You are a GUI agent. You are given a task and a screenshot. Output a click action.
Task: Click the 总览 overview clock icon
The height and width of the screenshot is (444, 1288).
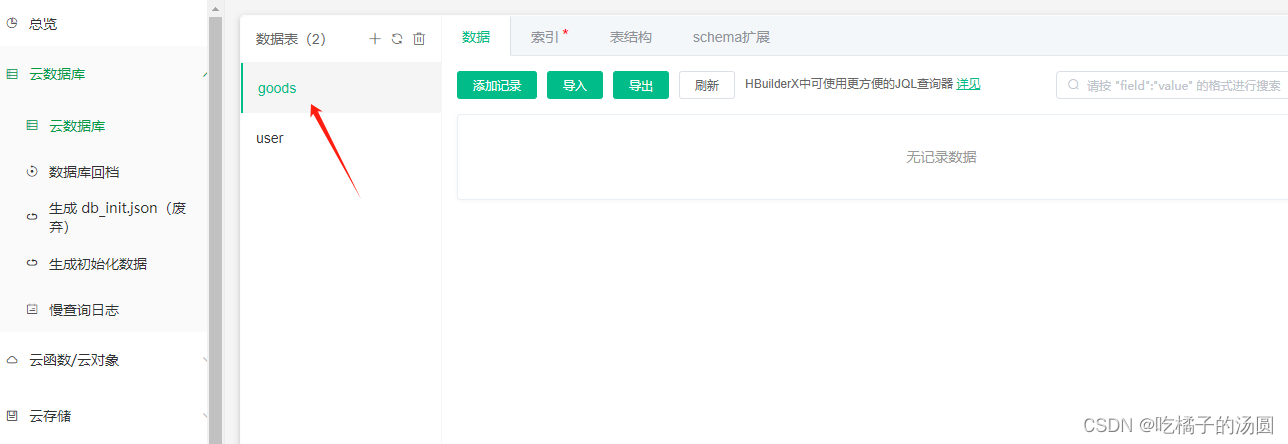click(13, 23)
